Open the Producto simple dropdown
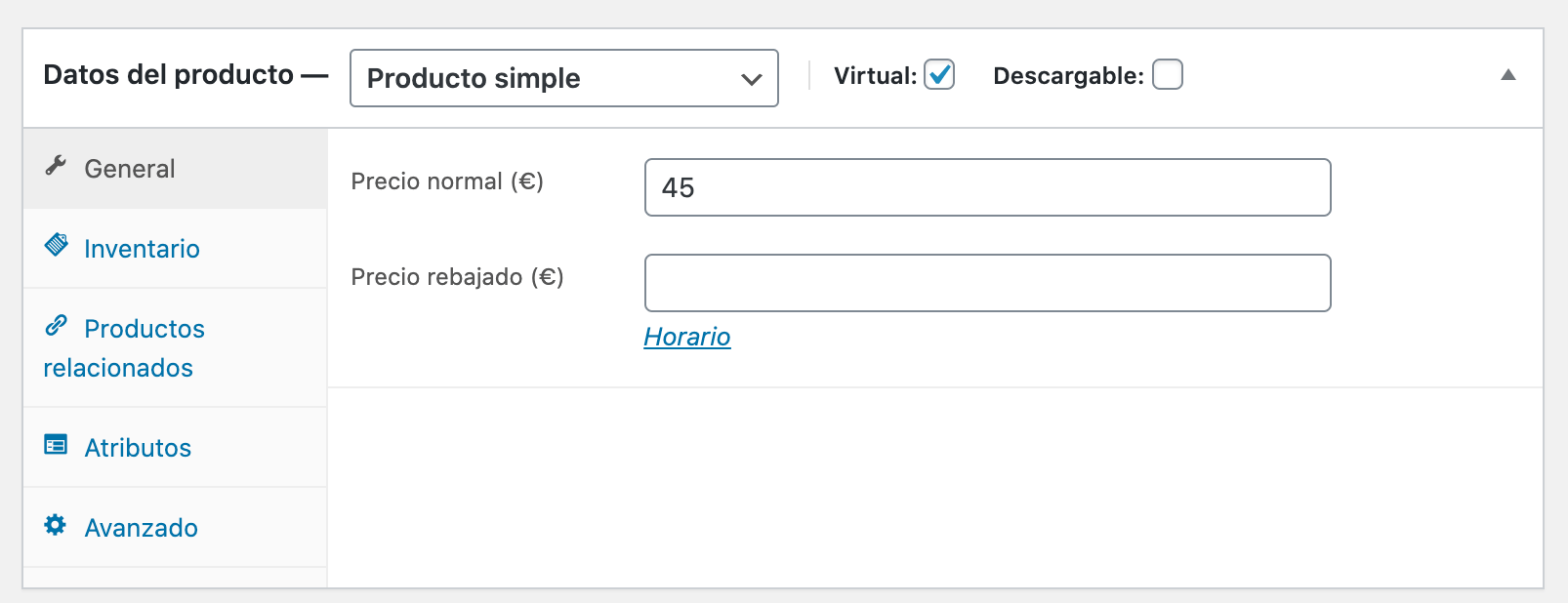Viewport: 1568px width, 603px height. 564,78
